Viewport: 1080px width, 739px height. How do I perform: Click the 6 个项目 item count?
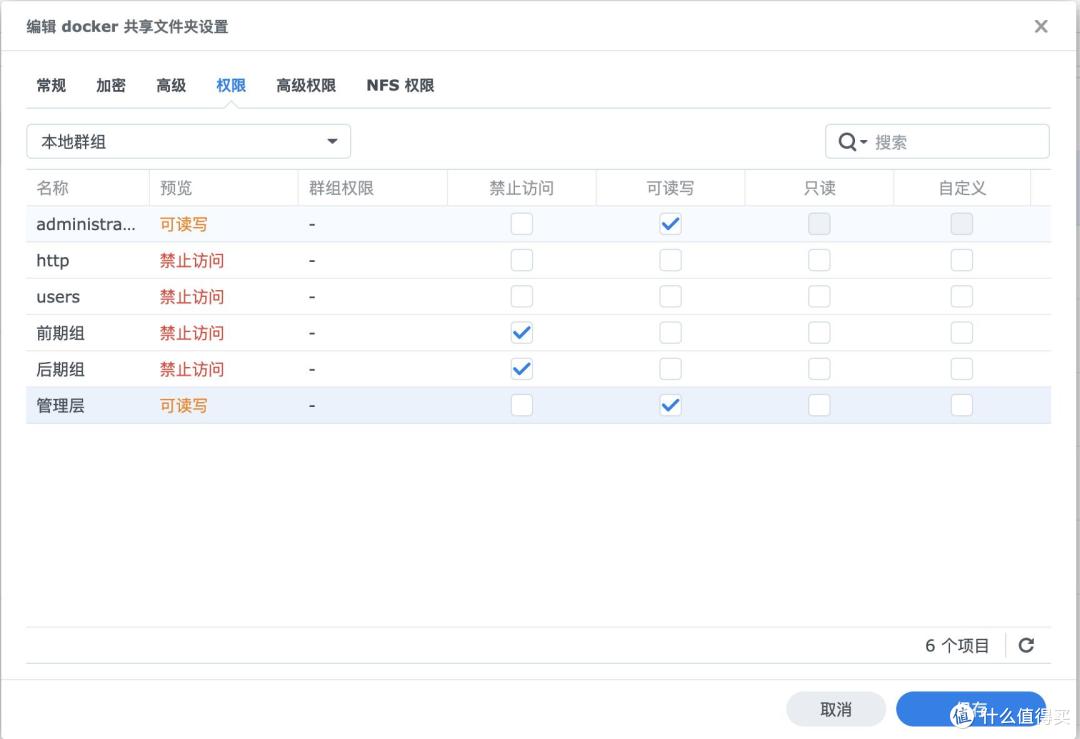tap(957, 645)
